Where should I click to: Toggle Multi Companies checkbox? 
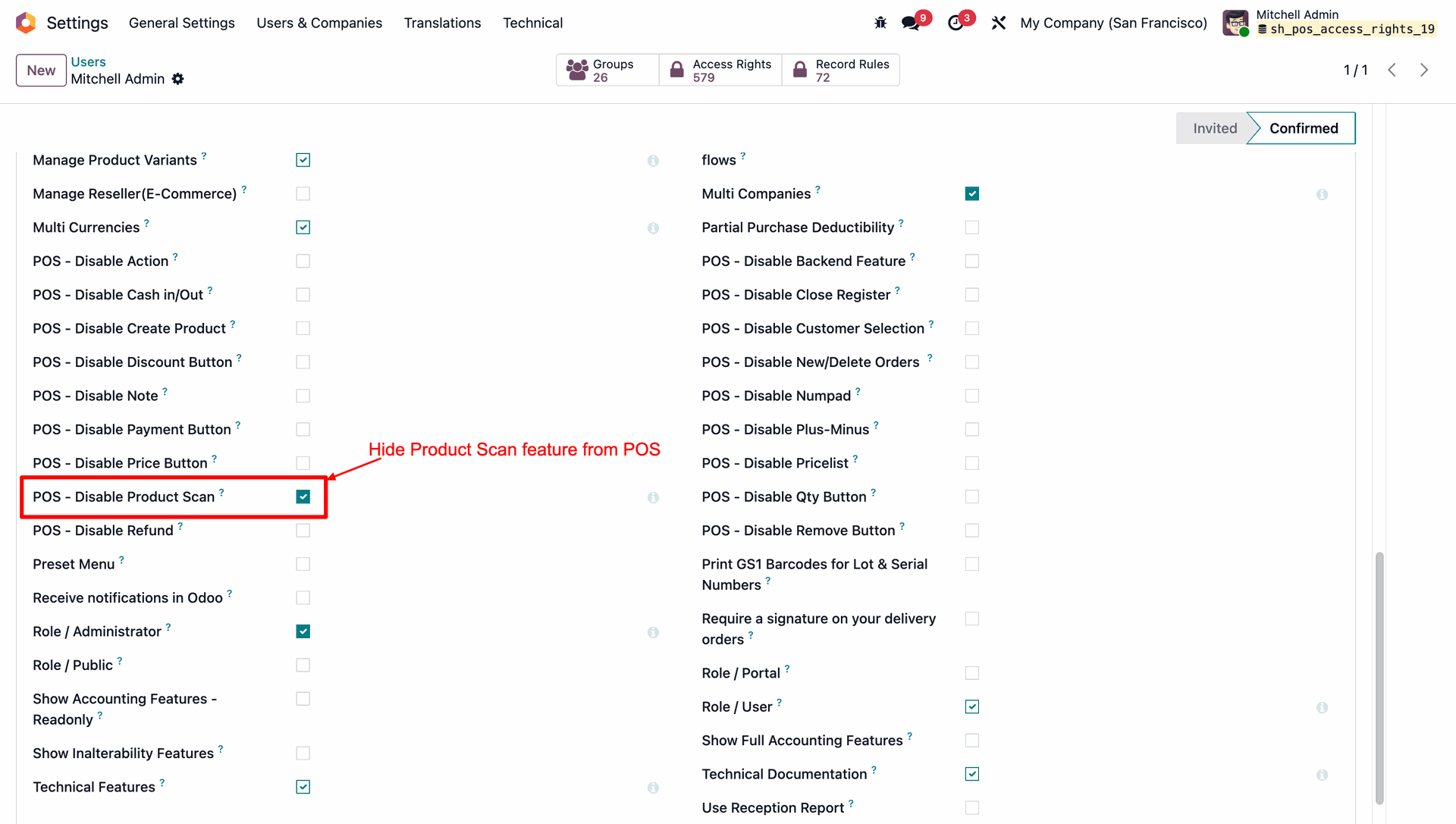972,194
